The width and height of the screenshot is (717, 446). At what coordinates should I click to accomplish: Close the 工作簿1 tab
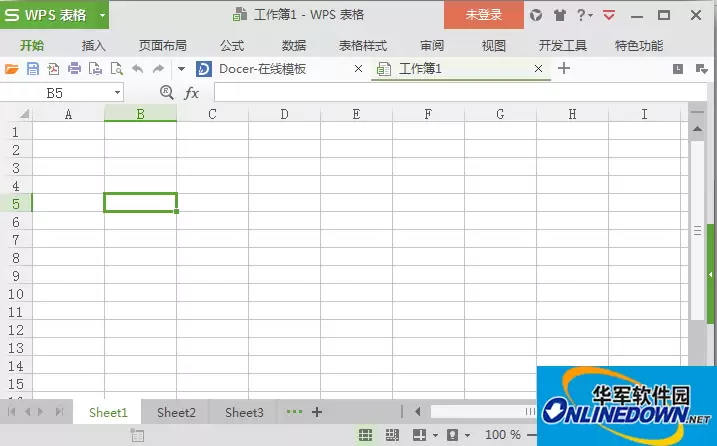[x=538, y=69]
